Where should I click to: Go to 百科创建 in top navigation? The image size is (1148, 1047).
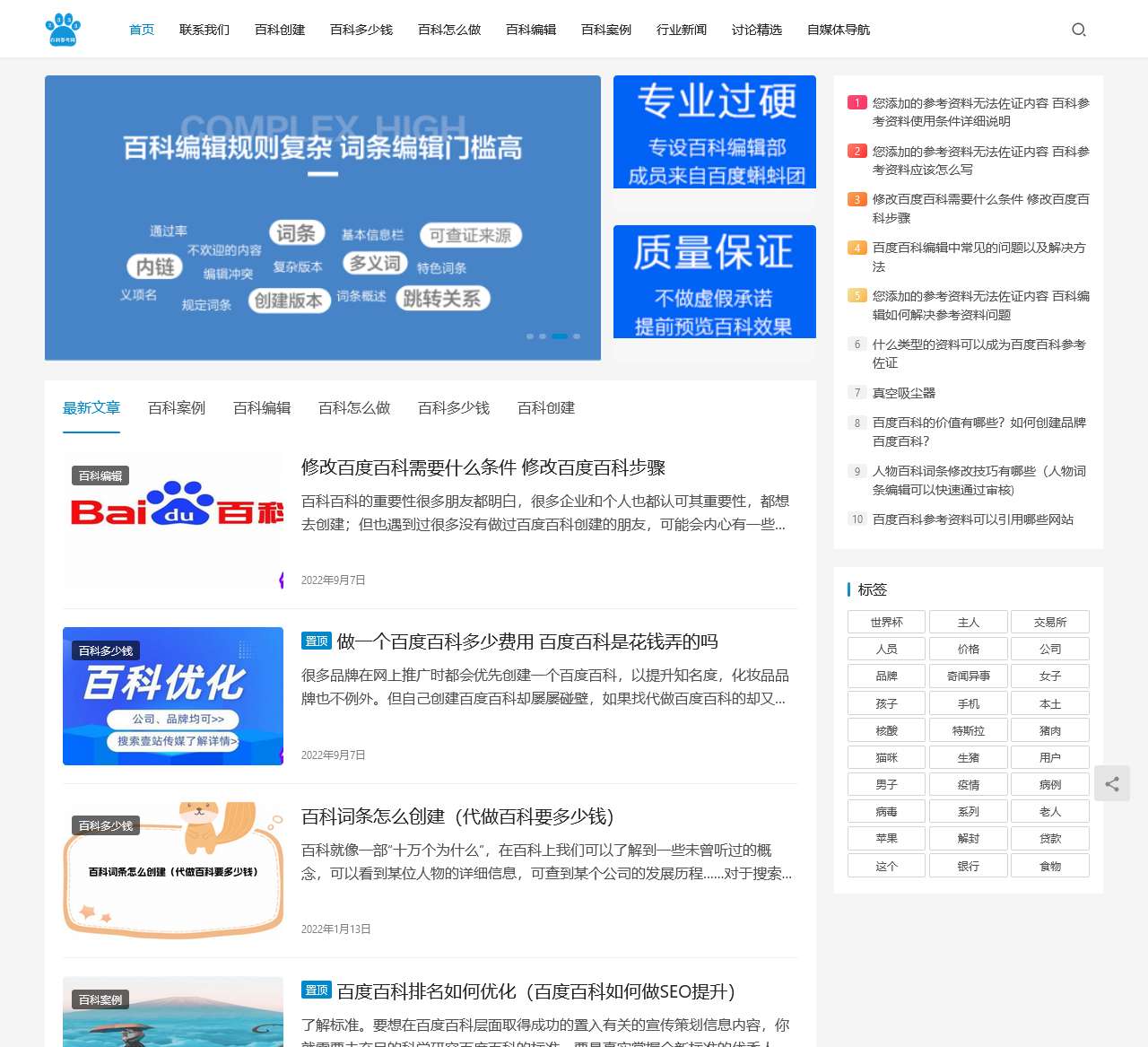(280, 30)
